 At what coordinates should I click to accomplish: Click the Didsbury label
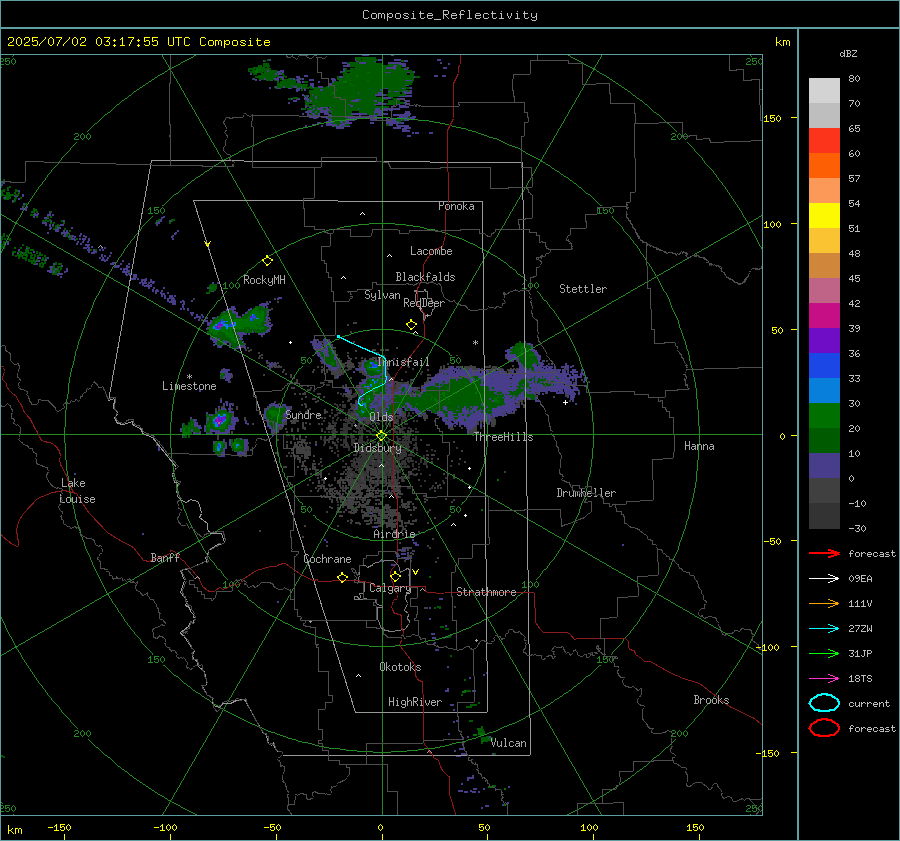tap(377, 448)
